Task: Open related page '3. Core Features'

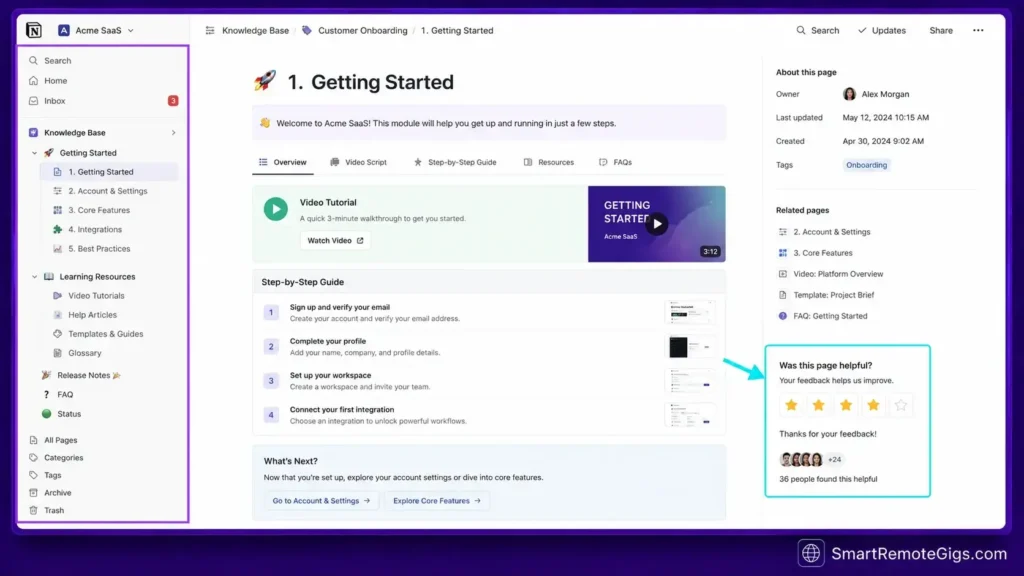Action: (815, 253)
